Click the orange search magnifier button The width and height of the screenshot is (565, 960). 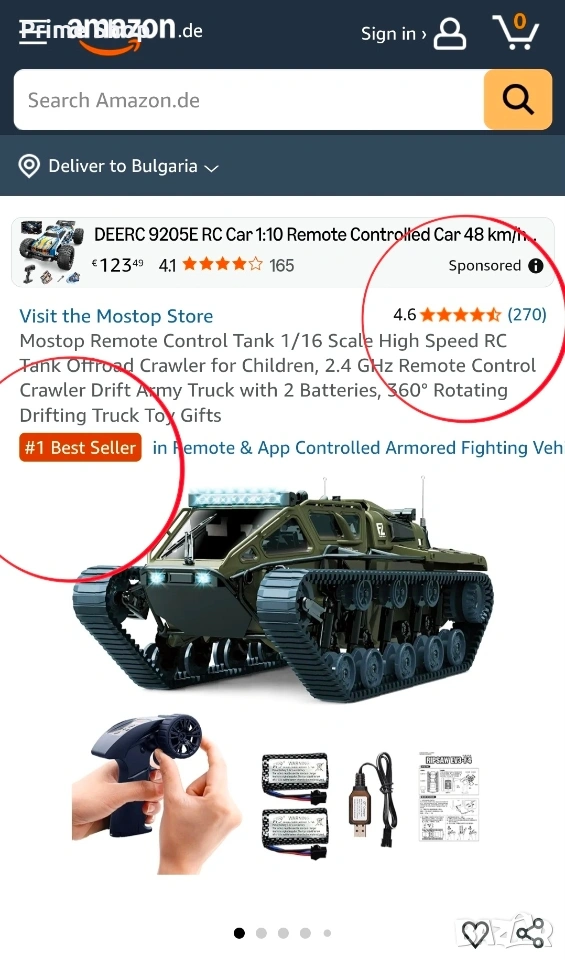click(518, 99)
